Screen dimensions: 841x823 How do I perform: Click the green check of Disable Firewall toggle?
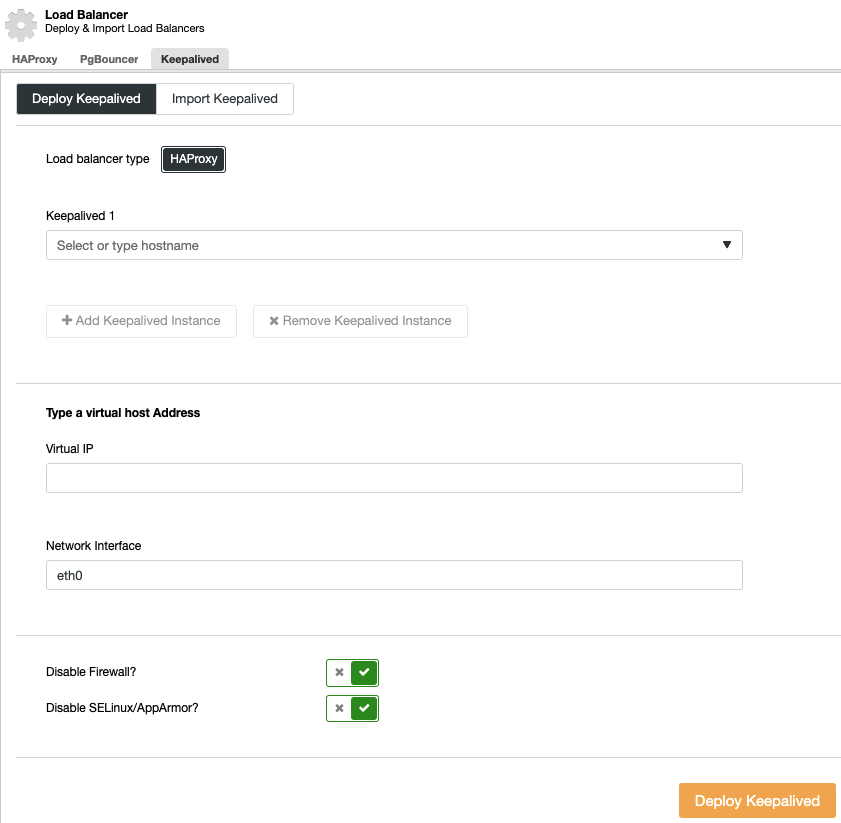click(364, 672)
